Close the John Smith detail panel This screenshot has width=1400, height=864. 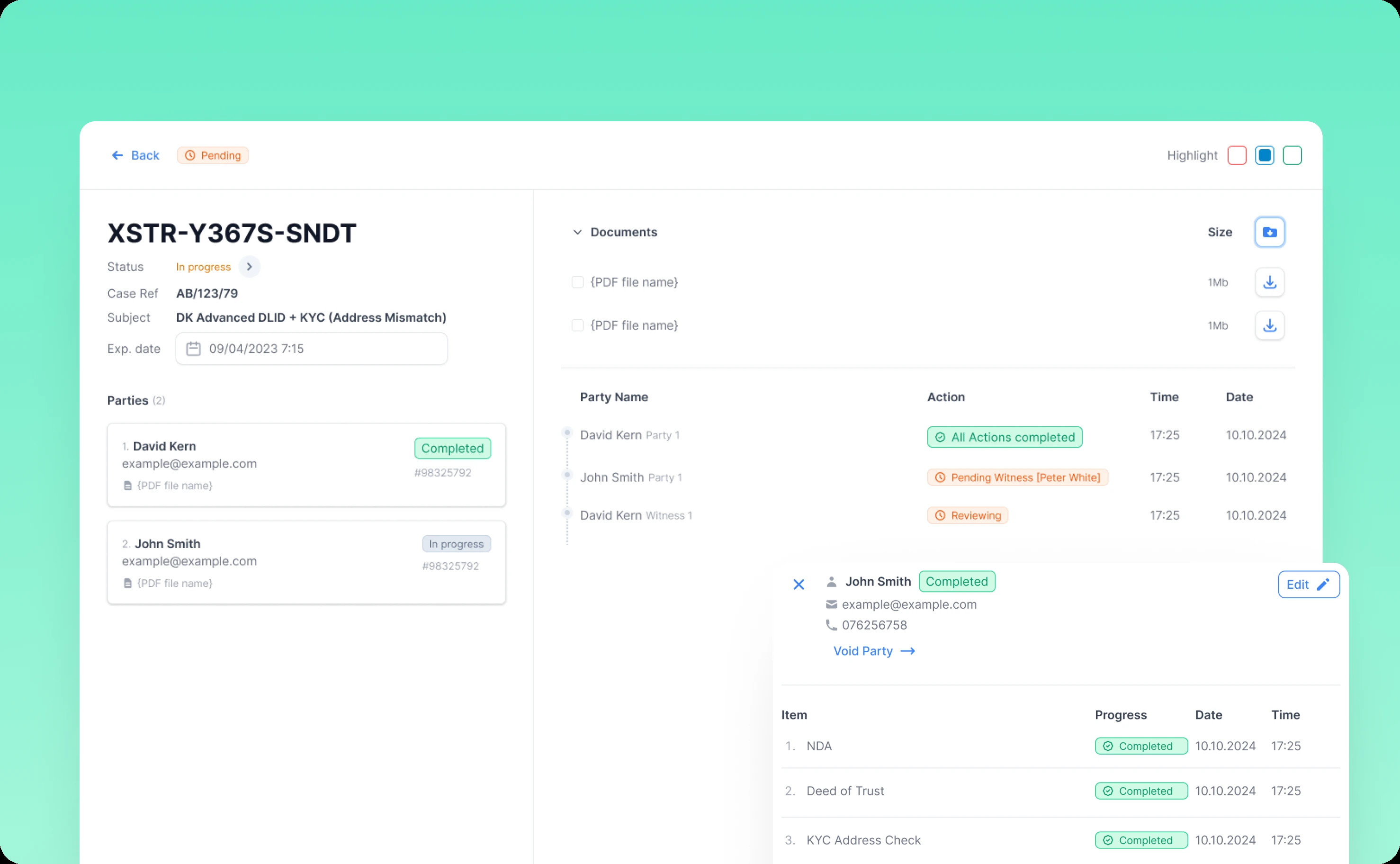[x=799, y=584]
